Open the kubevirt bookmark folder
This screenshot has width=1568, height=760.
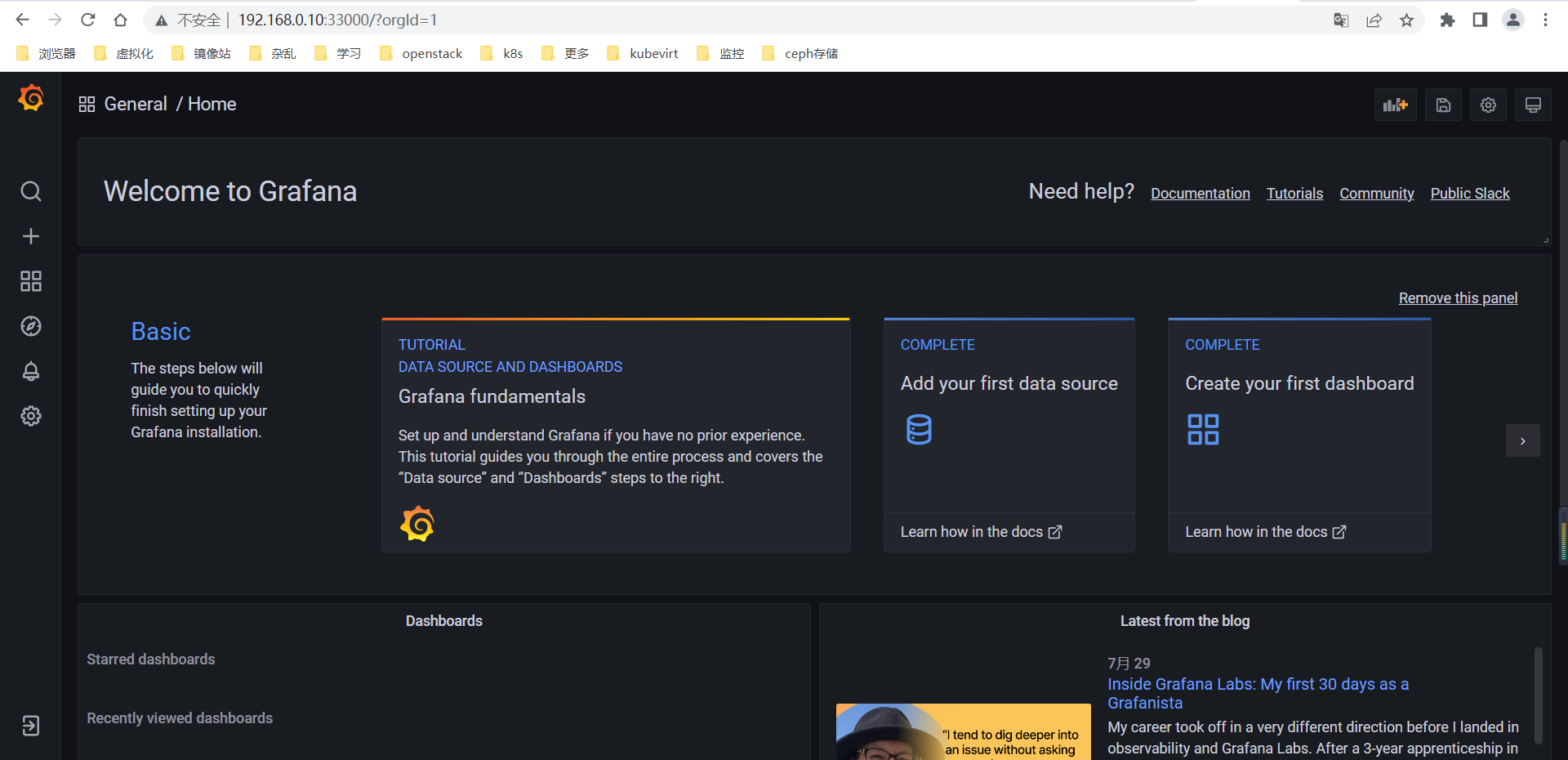point(643,54)
